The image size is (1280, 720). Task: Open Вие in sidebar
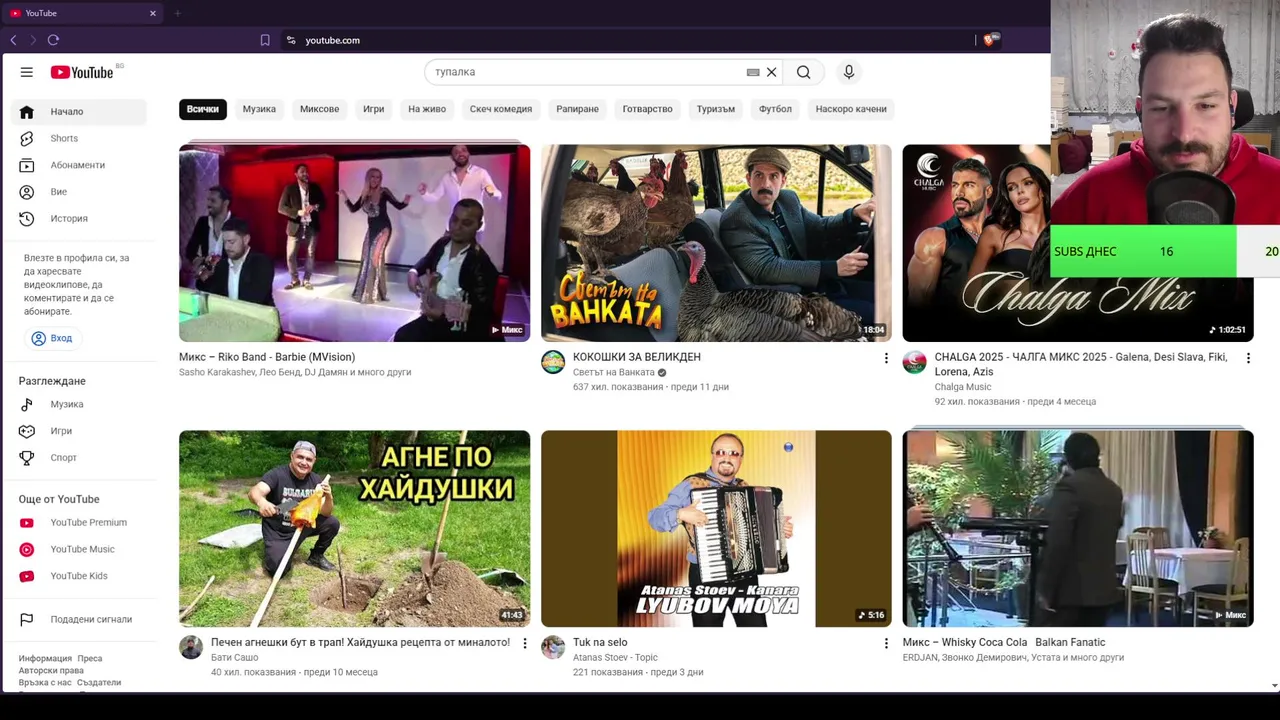pos(80,192)
